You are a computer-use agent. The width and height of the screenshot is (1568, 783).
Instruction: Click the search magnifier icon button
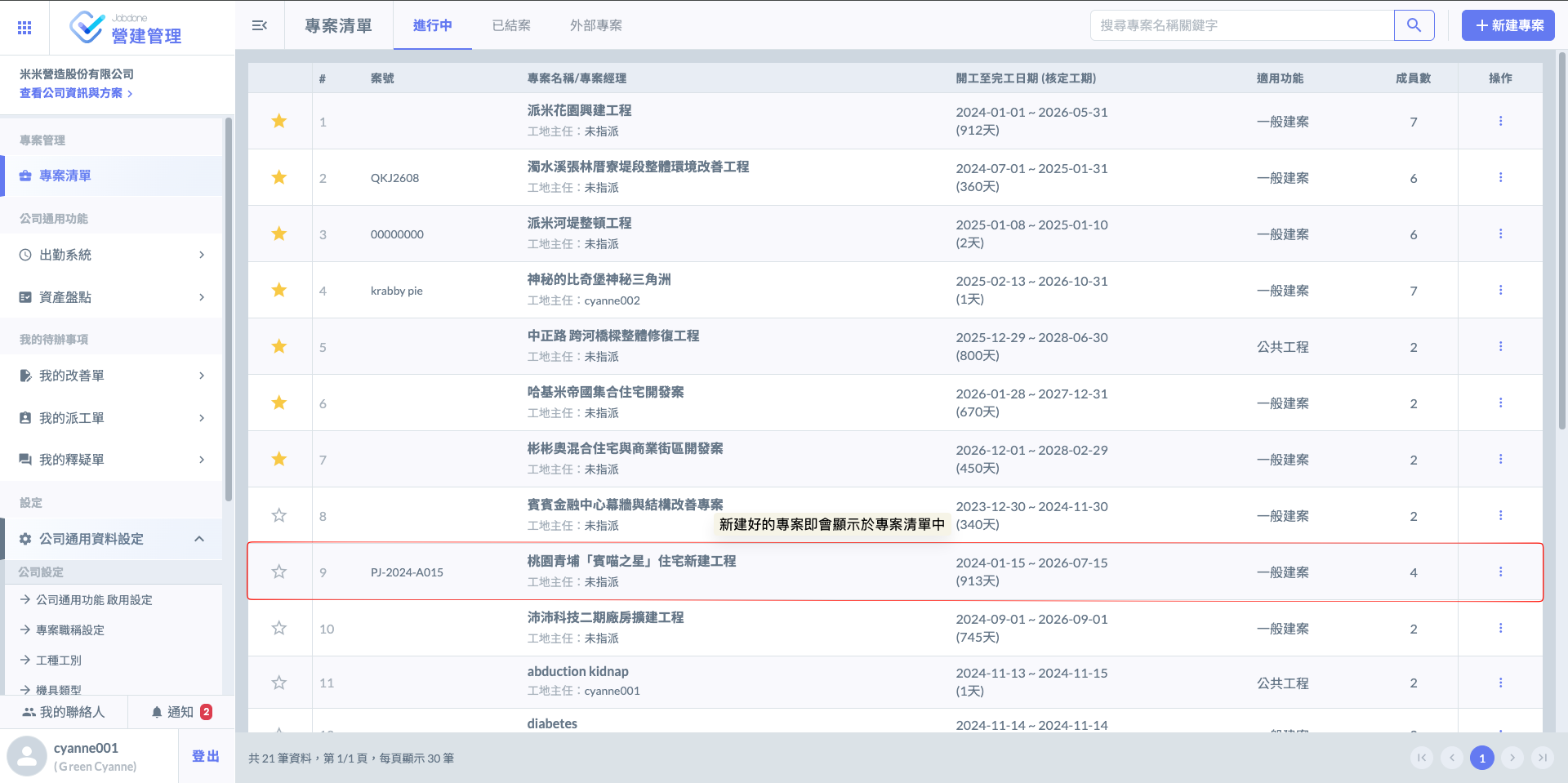[x=1414, y=25]
